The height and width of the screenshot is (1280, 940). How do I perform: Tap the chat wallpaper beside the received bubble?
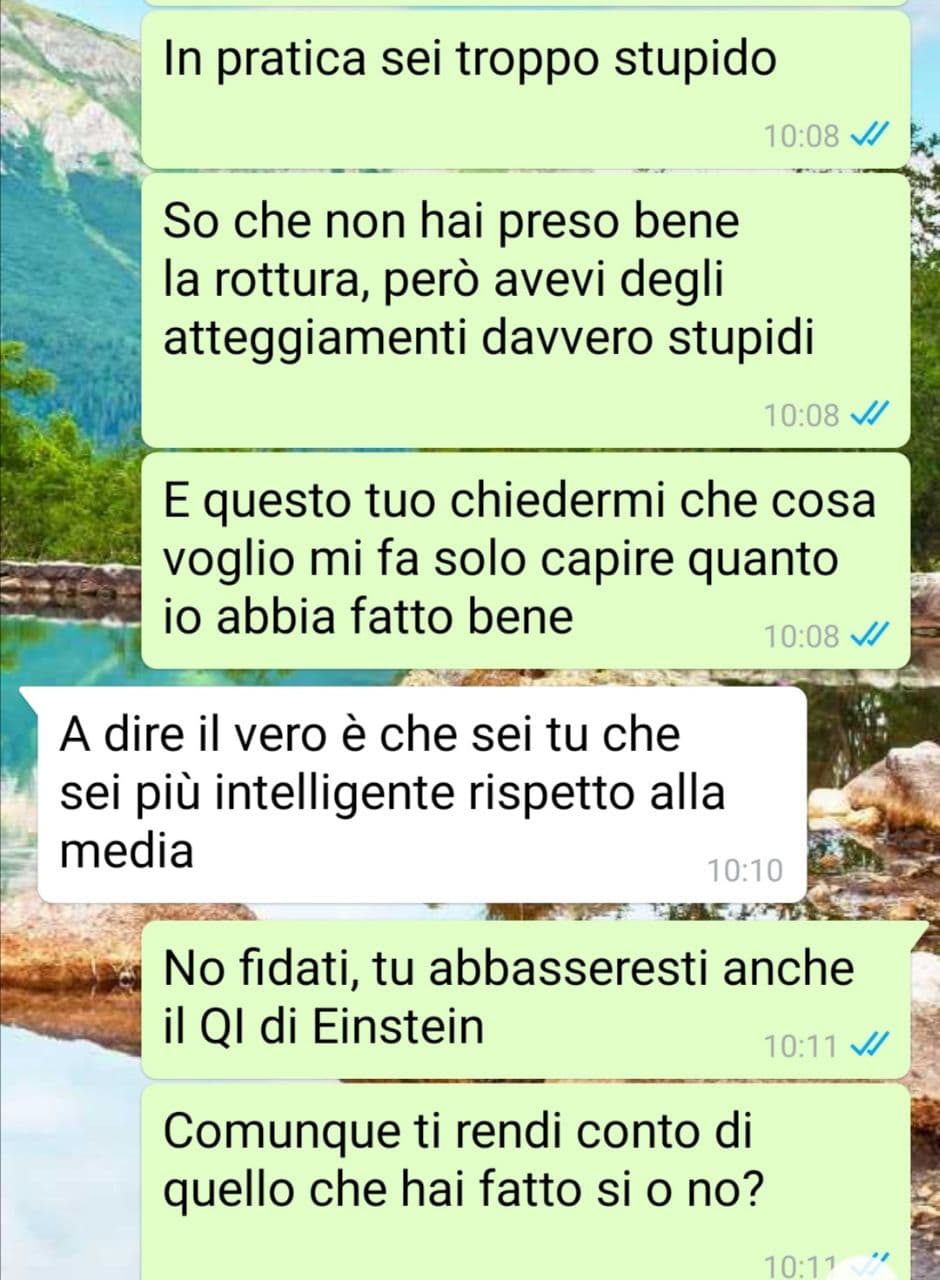pyautogui.click(x=872, y=795)
